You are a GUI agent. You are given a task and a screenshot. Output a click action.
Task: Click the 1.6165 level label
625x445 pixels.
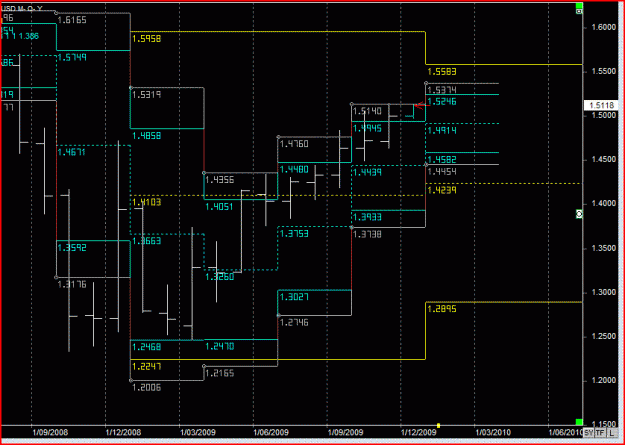(x=72, y=20)
